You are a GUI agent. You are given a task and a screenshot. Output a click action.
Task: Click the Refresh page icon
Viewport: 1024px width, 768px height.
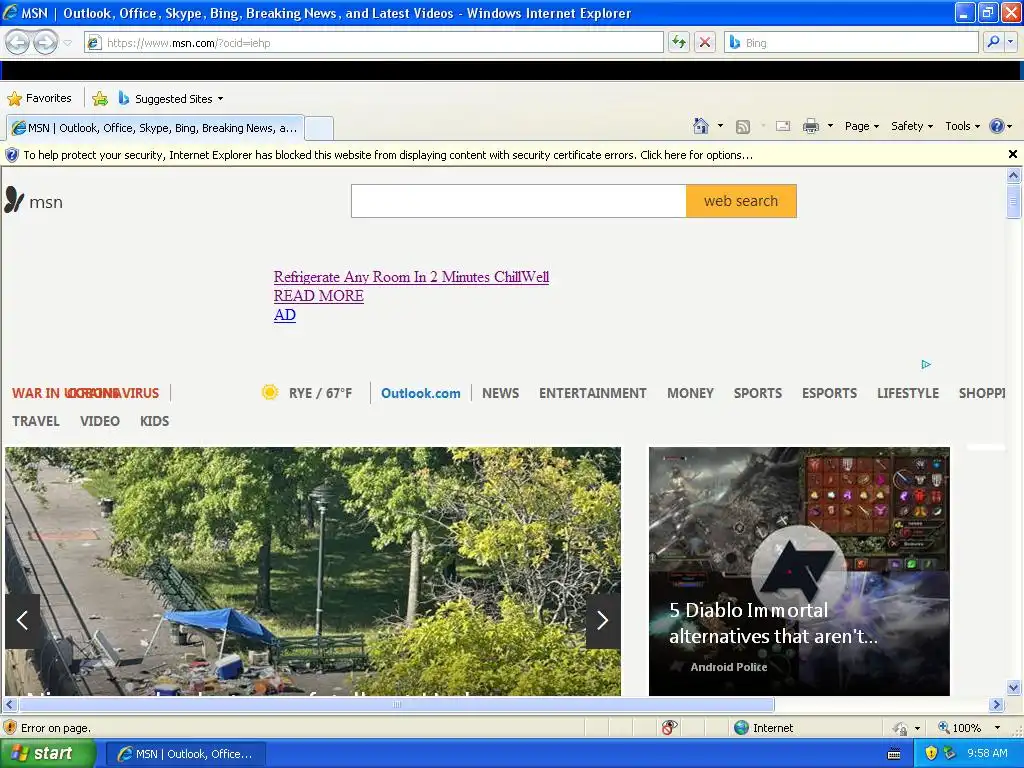(679, 43)
